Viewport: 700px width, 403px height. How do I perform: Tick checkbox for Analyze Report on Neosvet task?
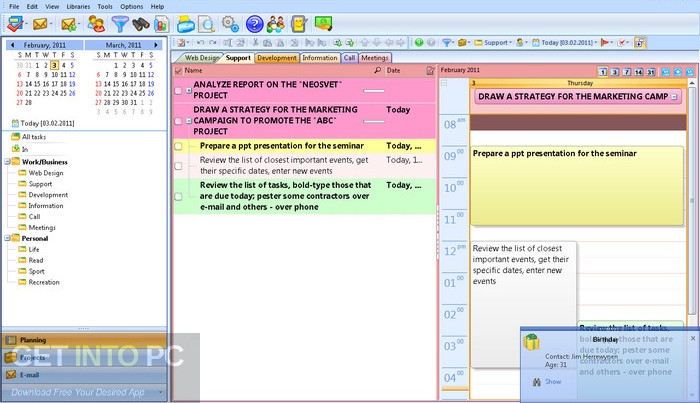pyautogui.click(x=178, y=91)
